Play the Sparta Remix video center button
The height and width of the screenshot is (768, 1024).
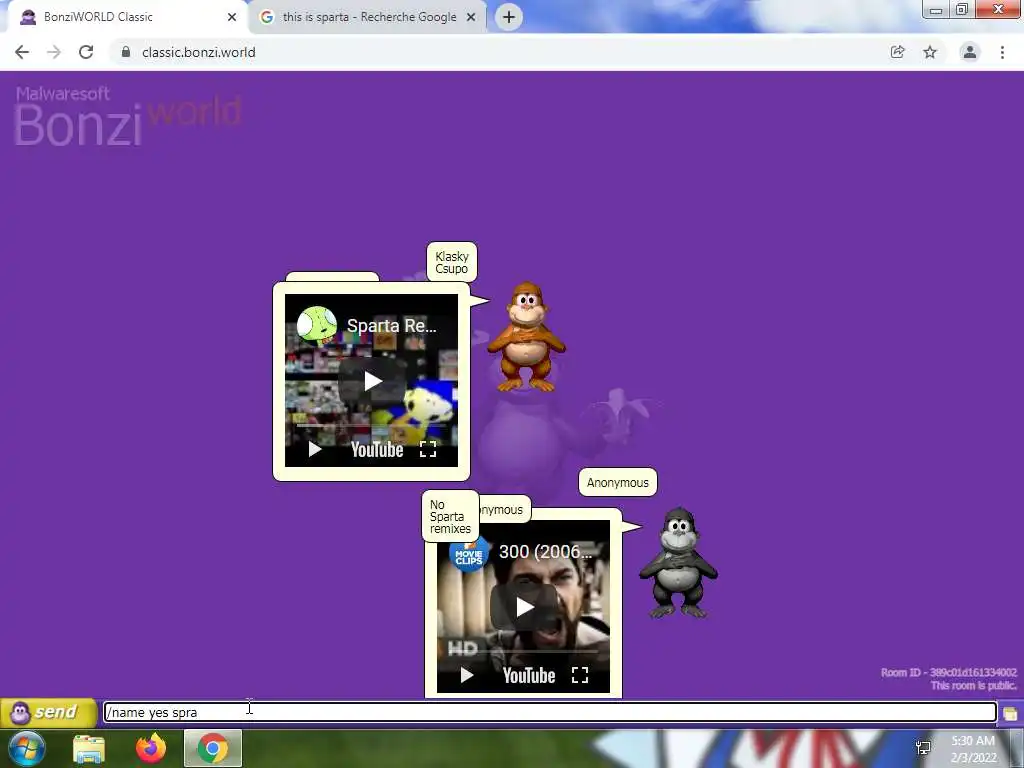(x=372, y=381)
